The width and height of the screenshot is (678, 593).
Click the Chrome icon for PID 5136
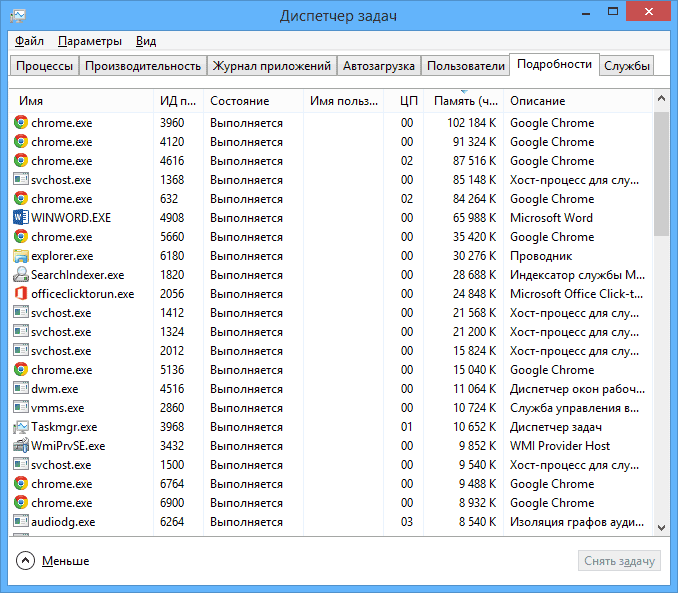point(20,370)
